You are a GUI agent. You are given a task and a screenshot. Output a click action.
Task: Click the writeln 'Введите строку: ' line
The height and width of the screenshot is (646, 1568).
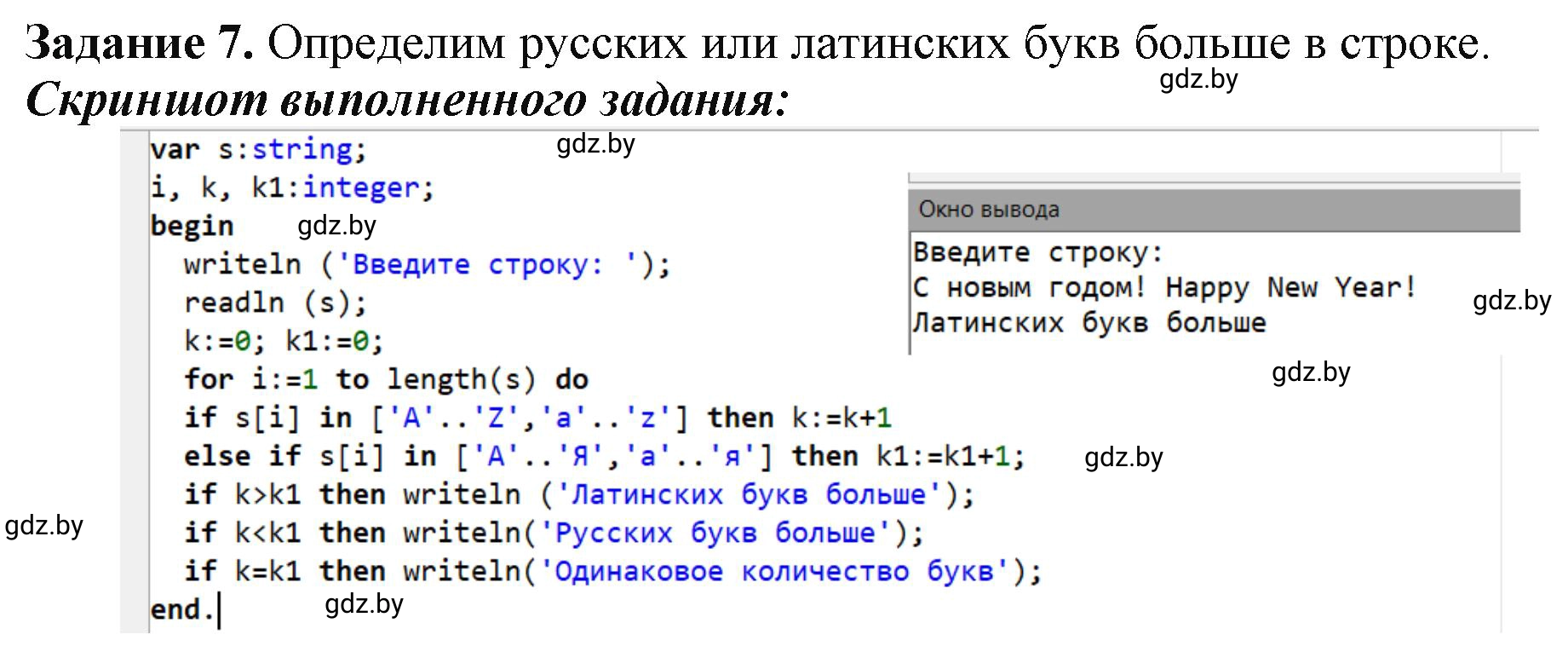click(427, 264)
